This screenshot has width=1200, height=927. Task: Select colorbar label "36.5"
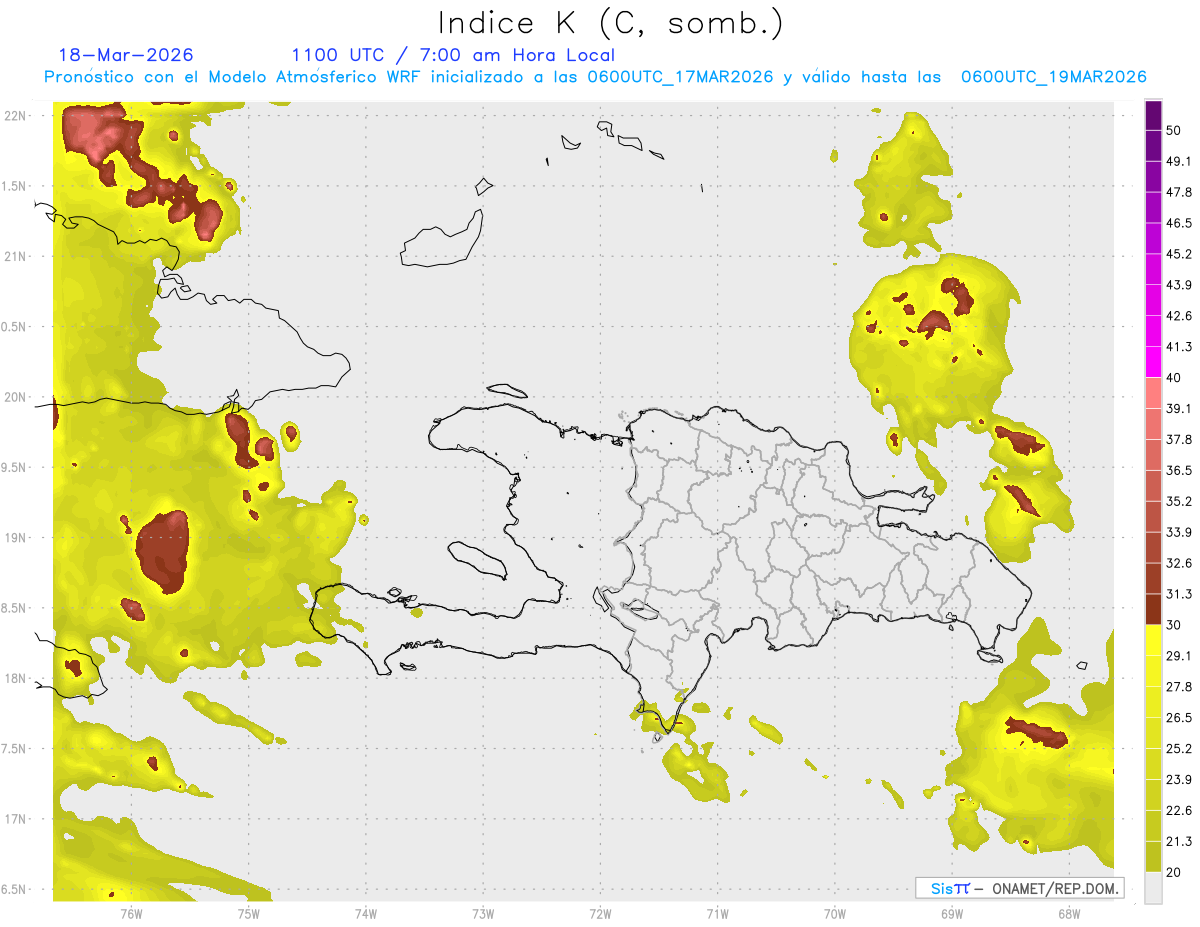[1180, 470]
